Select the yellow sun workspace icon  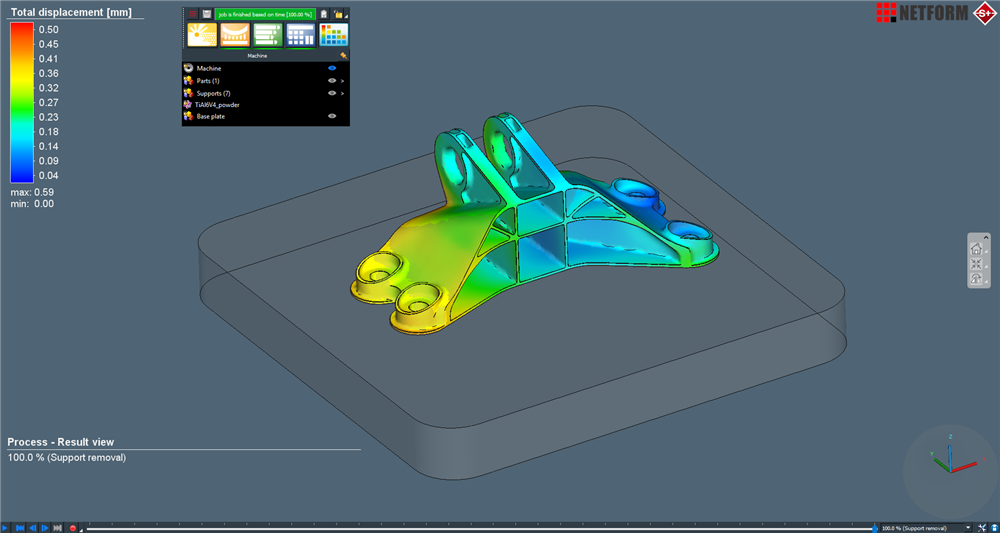click(202, 35)
